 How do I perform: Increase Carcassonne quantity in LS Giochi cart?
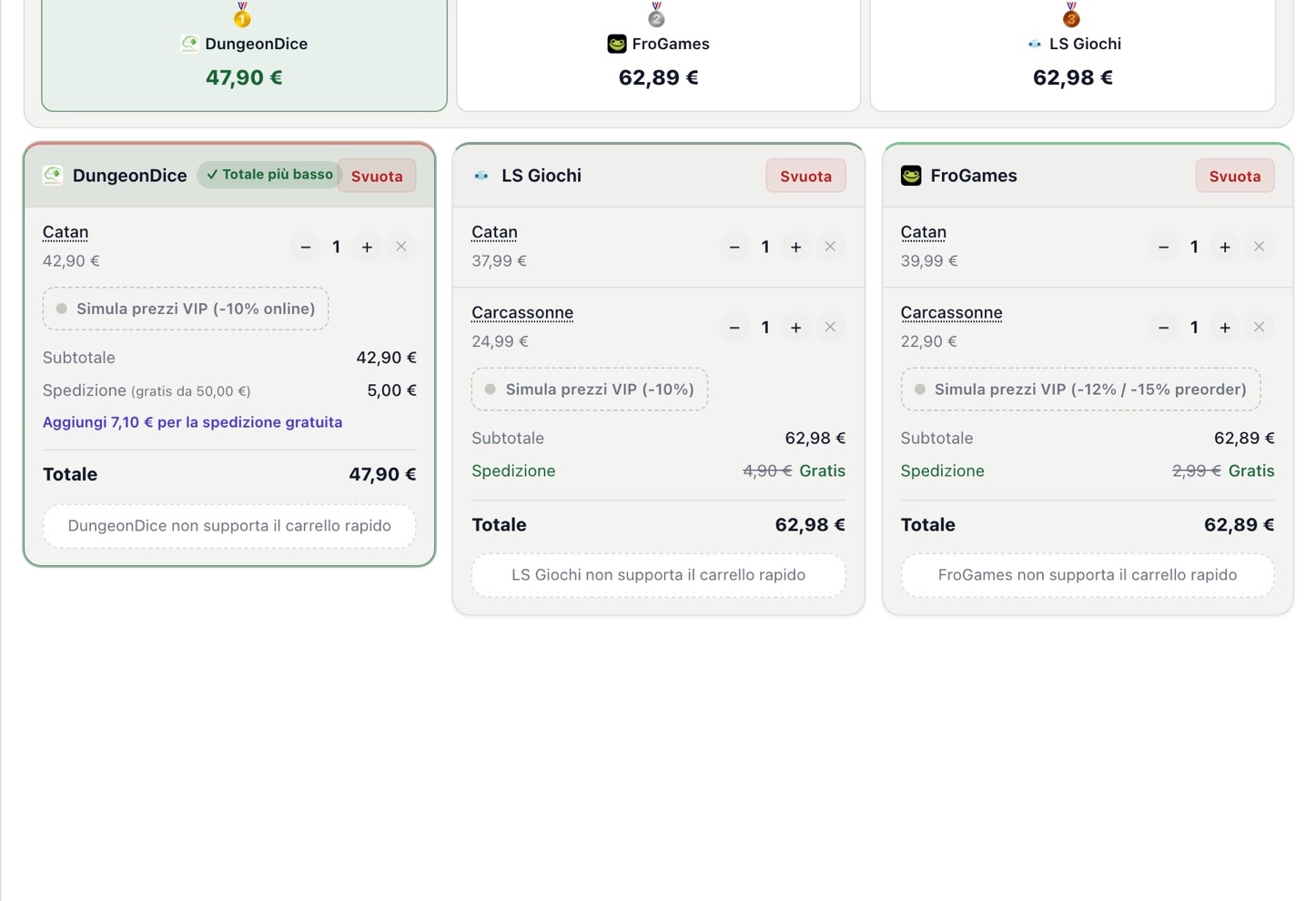(x=795, y=328)
